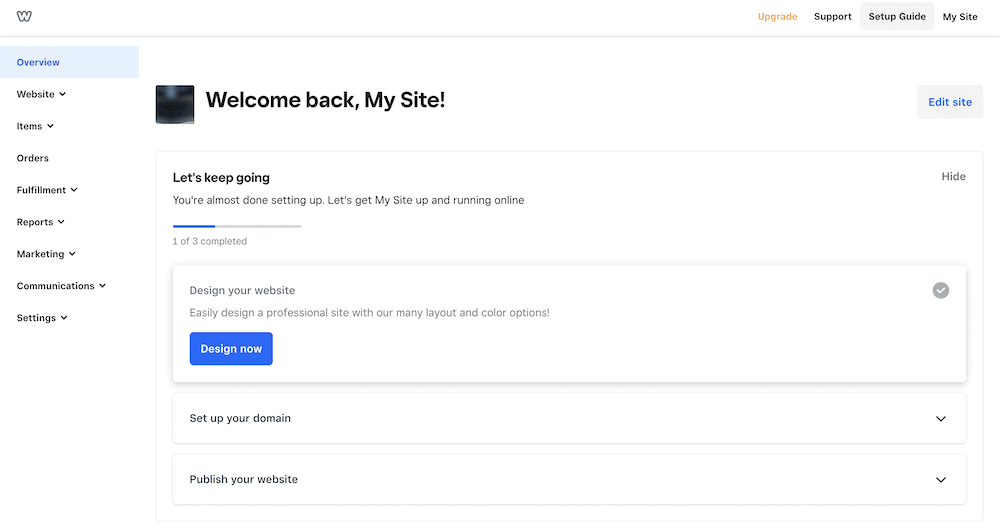The height and width of the screenshot is (530, 1000).
Task: Expand the Set up your domain section
Action: (x=569, y=418)
